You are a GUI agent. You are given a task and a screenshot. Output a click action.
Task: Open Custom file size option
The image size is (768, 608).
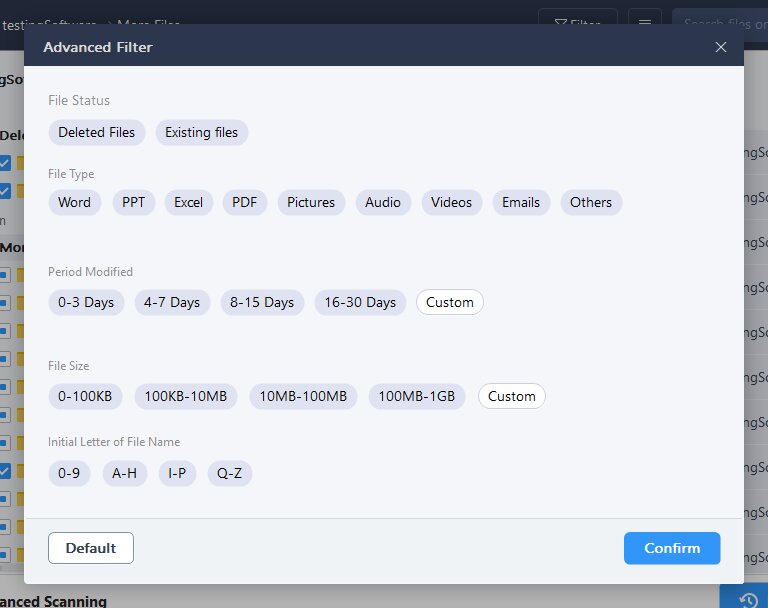click(x=512, y=396)
